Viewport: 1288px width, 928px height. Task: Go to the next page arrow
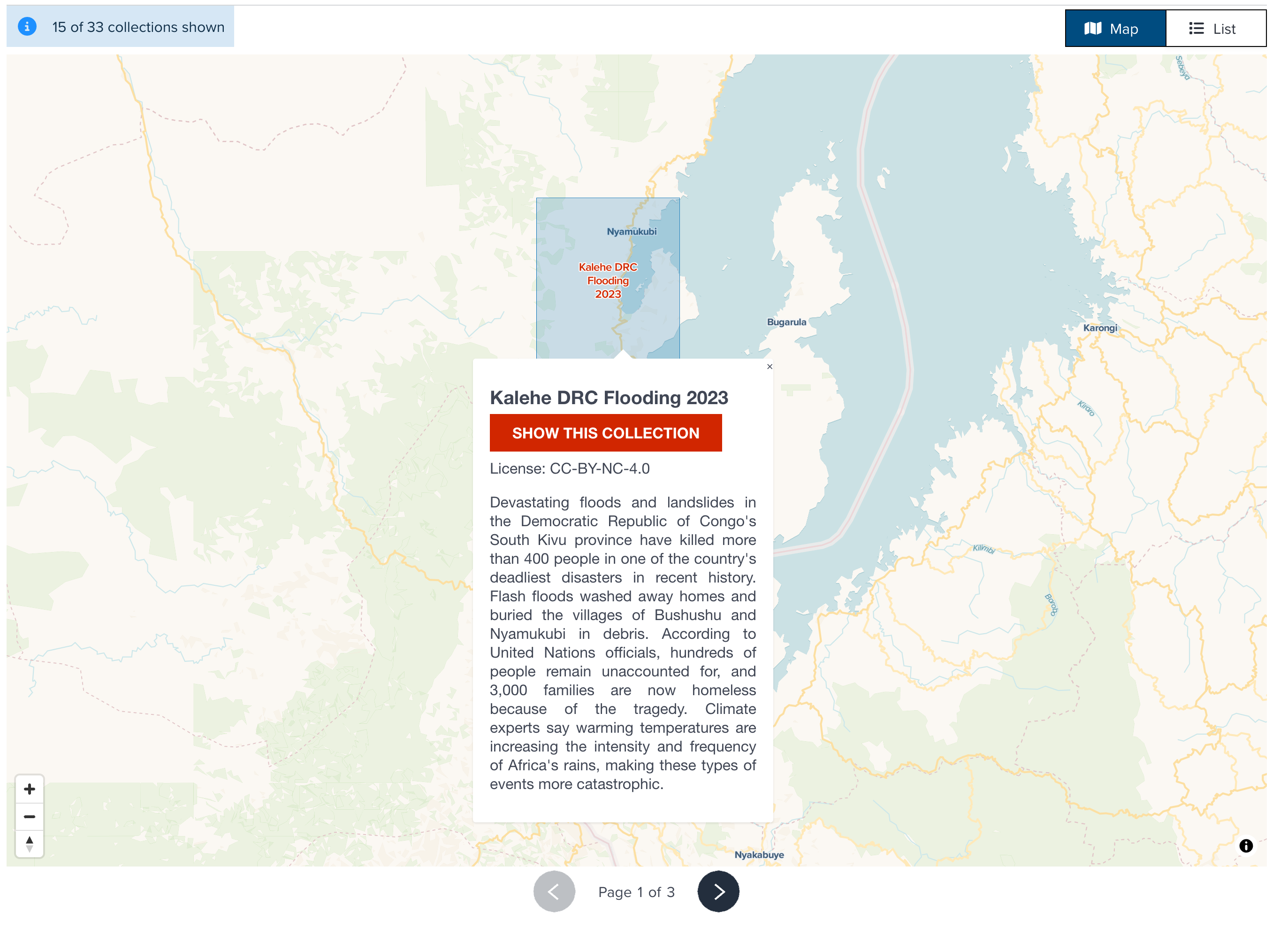[718, 891]
